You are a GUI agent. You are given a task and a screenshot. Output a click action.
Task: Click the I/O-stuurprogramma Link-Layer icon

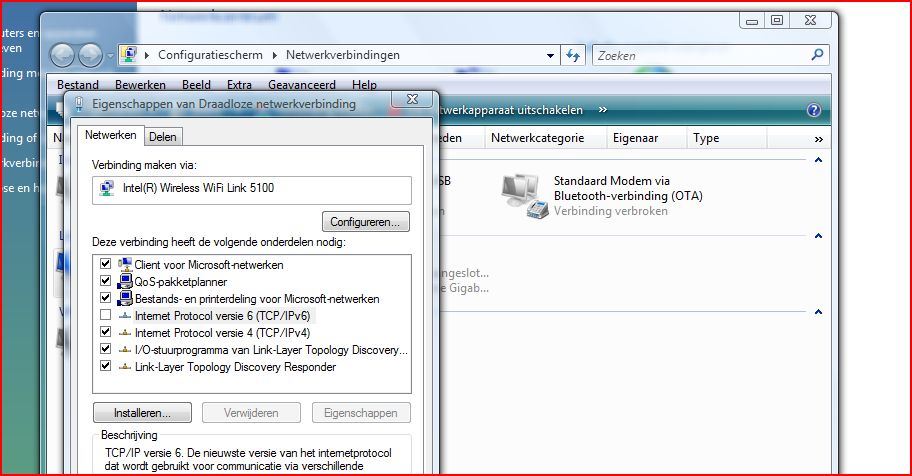[124, 350]
